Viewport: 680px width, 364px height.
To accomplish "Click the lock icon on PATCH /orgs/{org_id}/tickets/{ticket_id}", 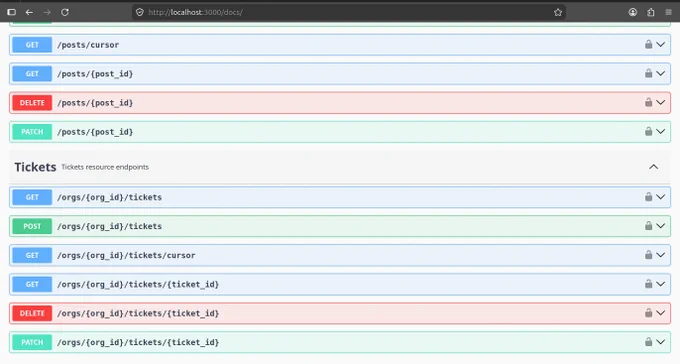I will [x=648, y=342].
